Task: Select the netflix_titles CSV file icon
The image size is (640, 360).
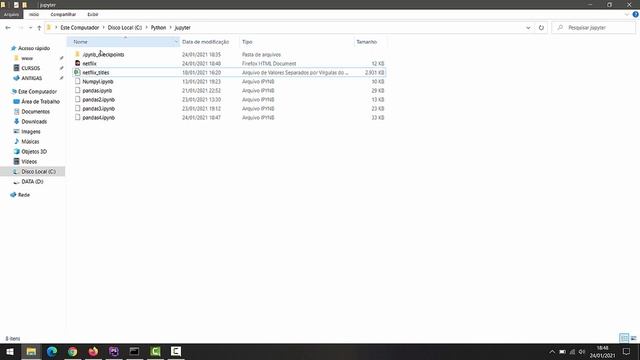Action: 77,72
